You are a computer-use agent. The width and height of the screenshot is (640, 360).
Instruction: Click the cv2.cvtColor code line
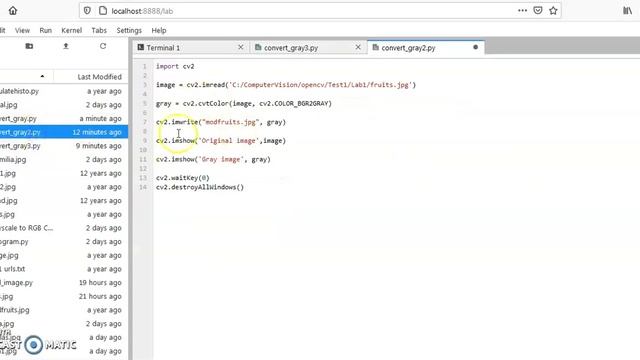[x=244, y=103]
